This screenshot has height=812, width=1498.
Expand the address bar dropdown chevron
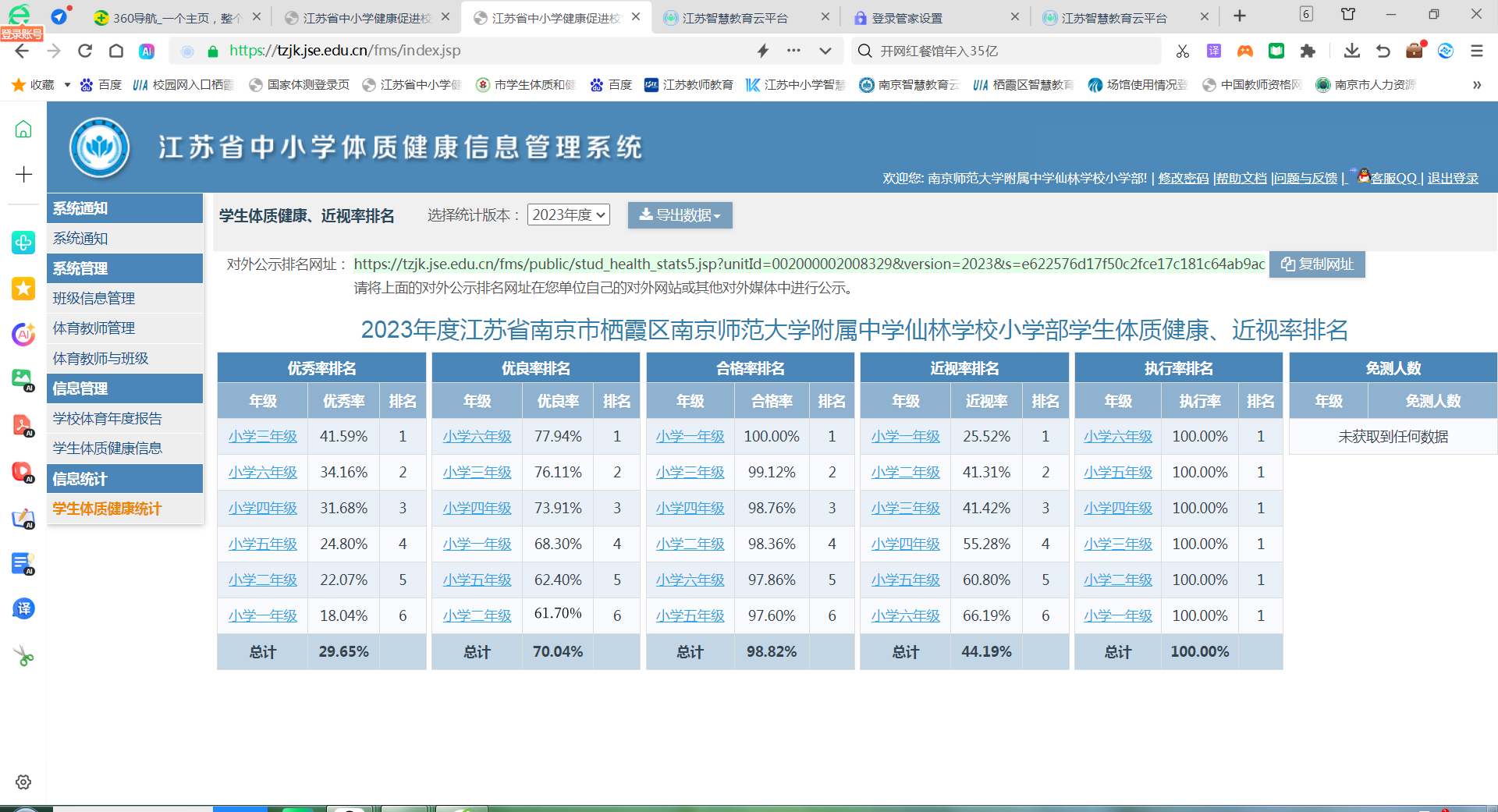(825, 51)
